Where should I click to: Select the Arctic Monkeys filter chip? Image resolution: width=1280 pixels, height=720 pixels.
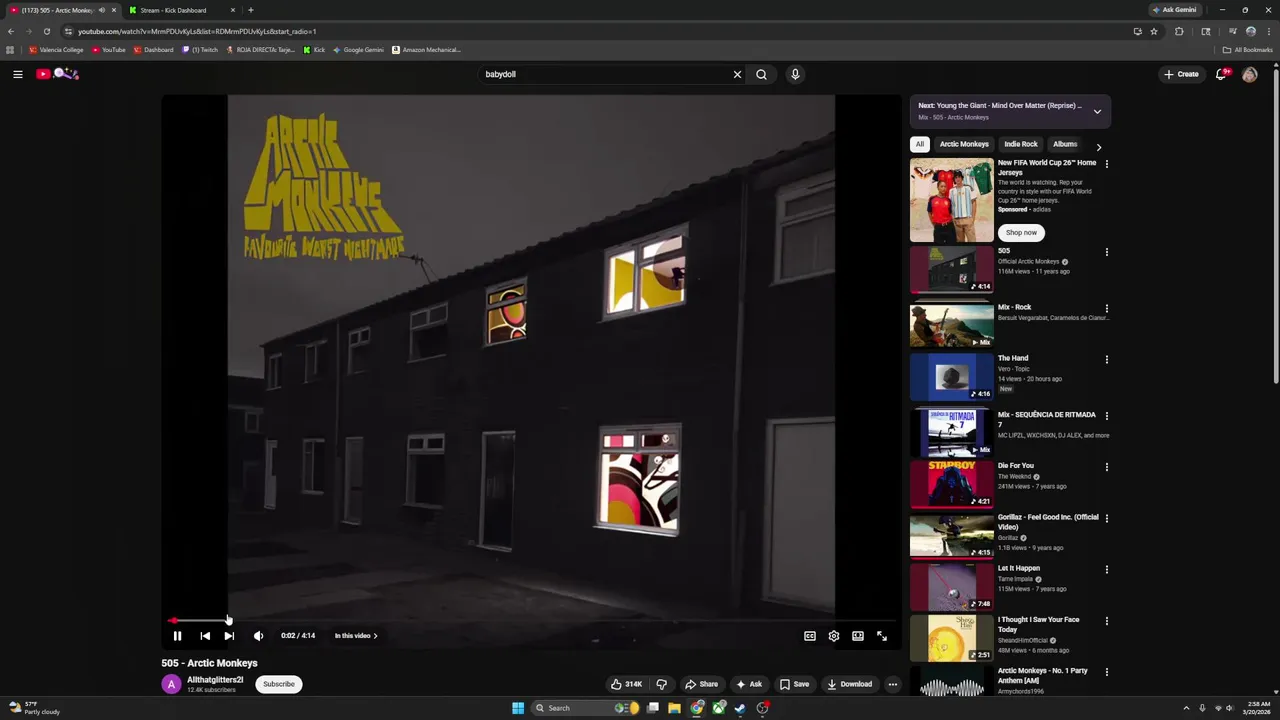[964, 144]
